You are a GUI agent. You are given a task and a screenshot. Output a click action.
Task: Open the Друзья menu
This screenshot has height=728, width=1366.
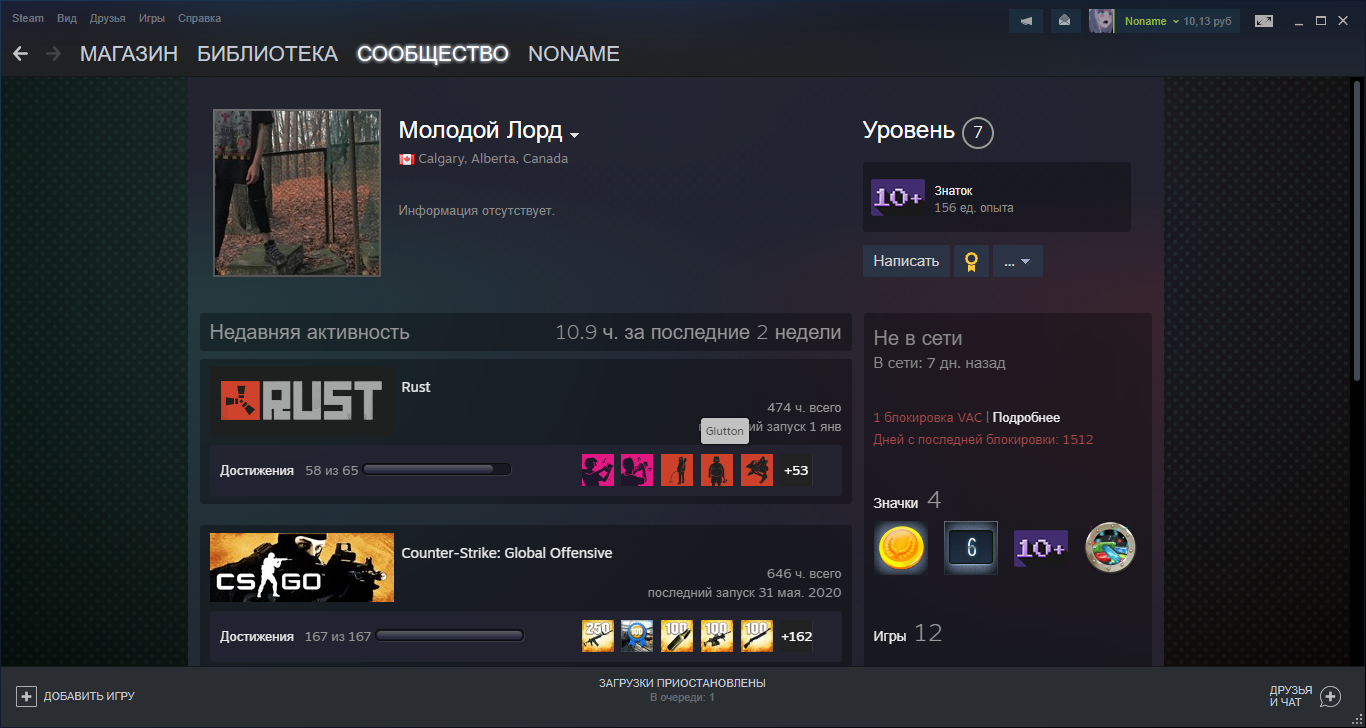coord(108,19)
